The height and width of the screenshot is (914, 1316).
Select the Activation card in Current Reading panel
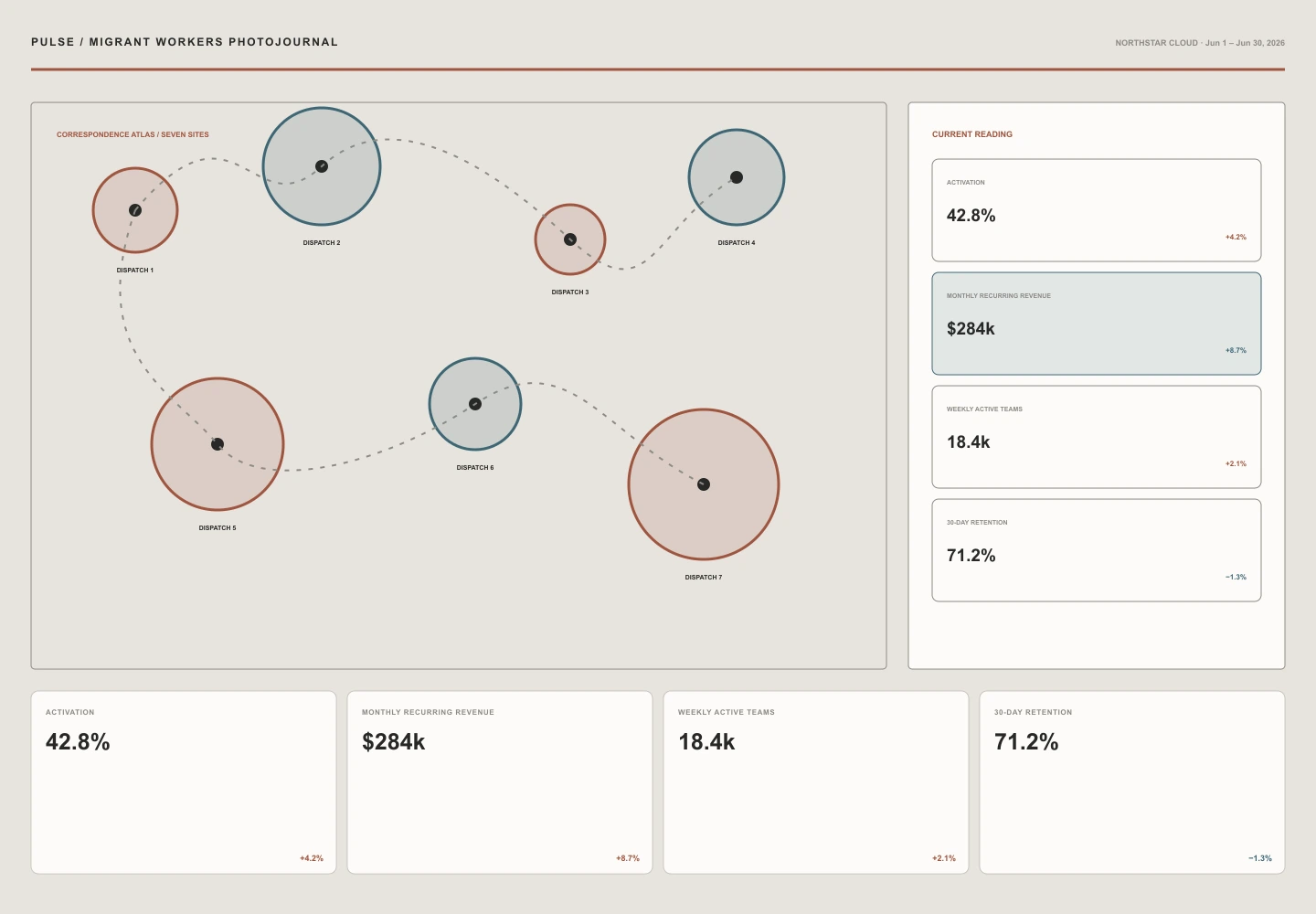pos(1097,210)
